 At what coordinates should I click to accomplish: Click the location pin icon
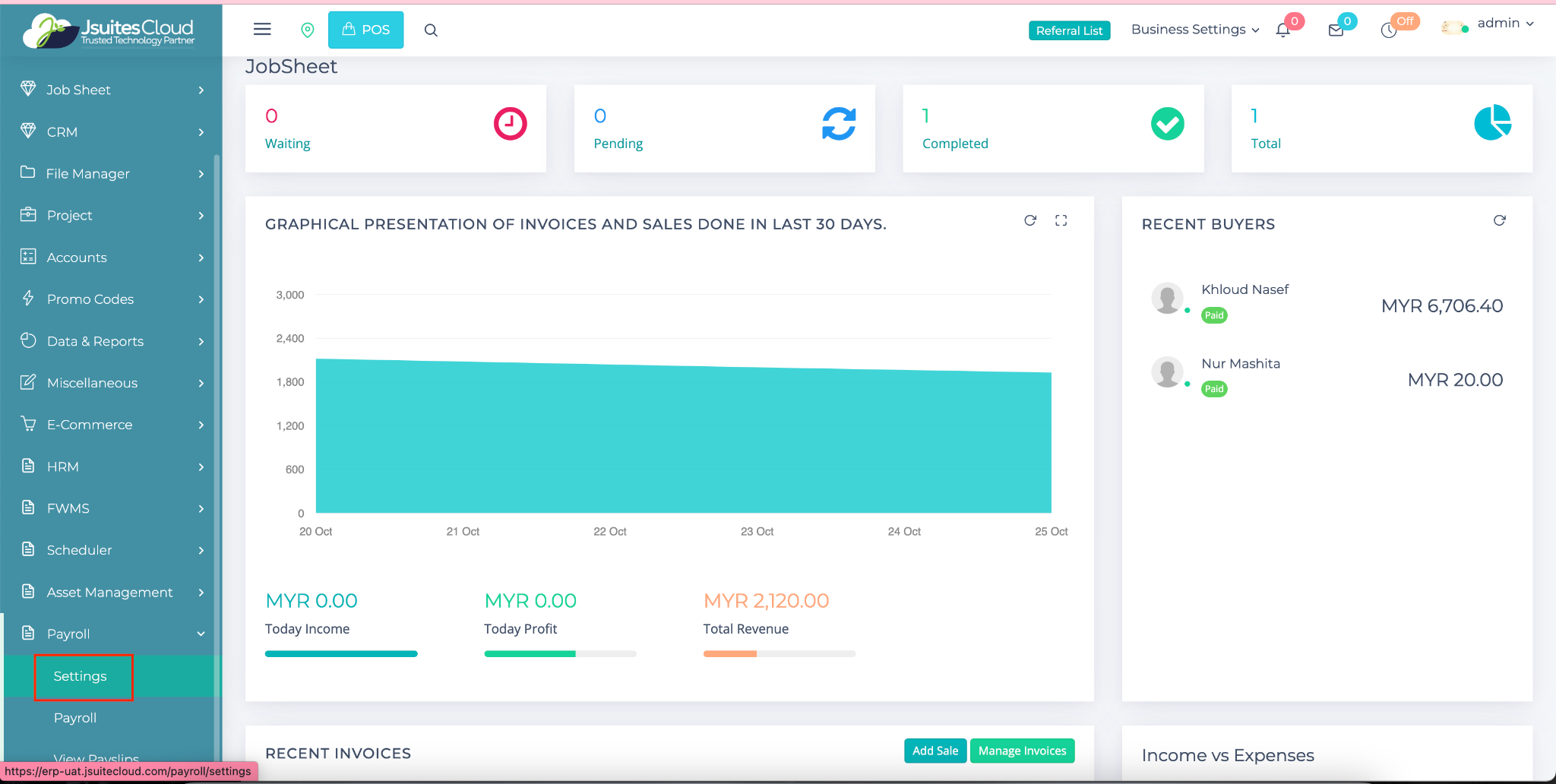click(x=308, y=30)
